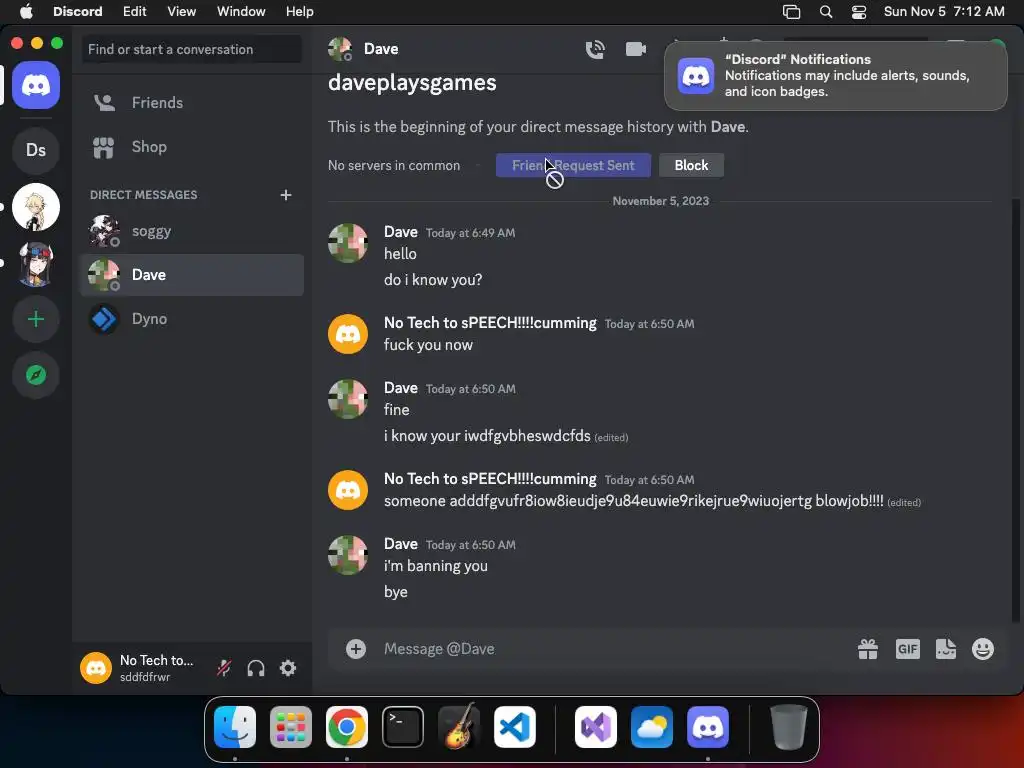Open the GIF picker
This screenshot has width=1024, height=768.
point(908,648)
